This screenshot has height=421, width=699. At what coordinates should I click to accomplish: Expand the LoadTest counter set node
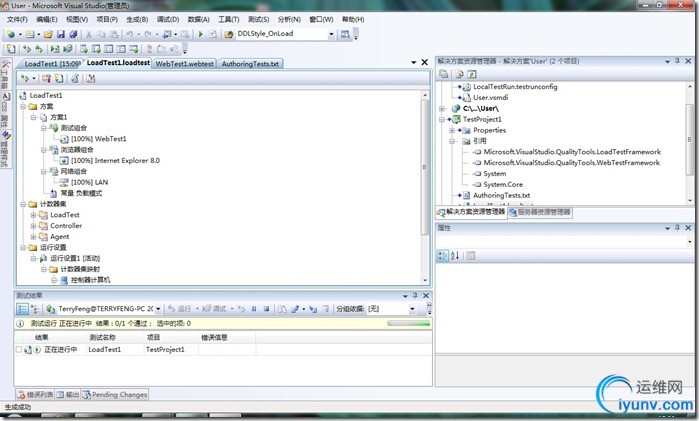click(33, 215)
